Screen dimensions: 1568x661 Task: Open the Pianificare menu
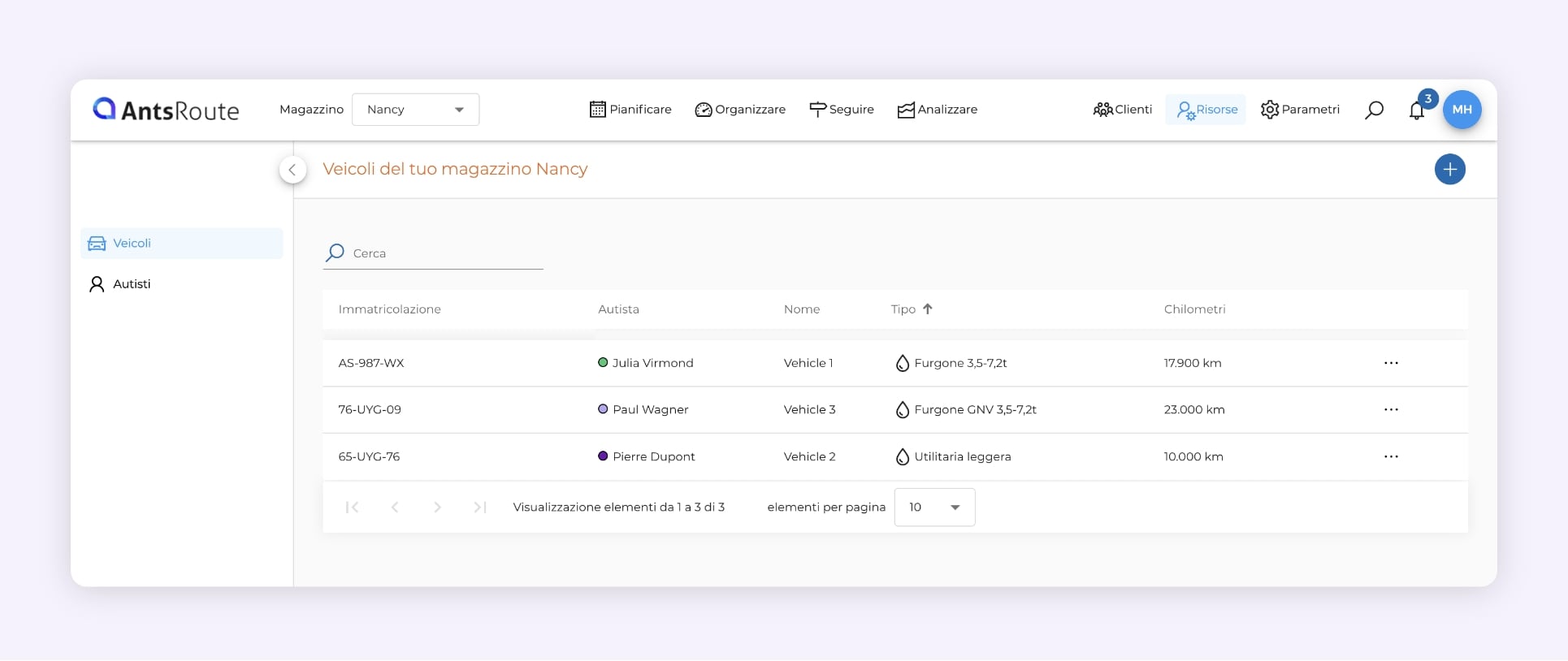click(630, 110)
